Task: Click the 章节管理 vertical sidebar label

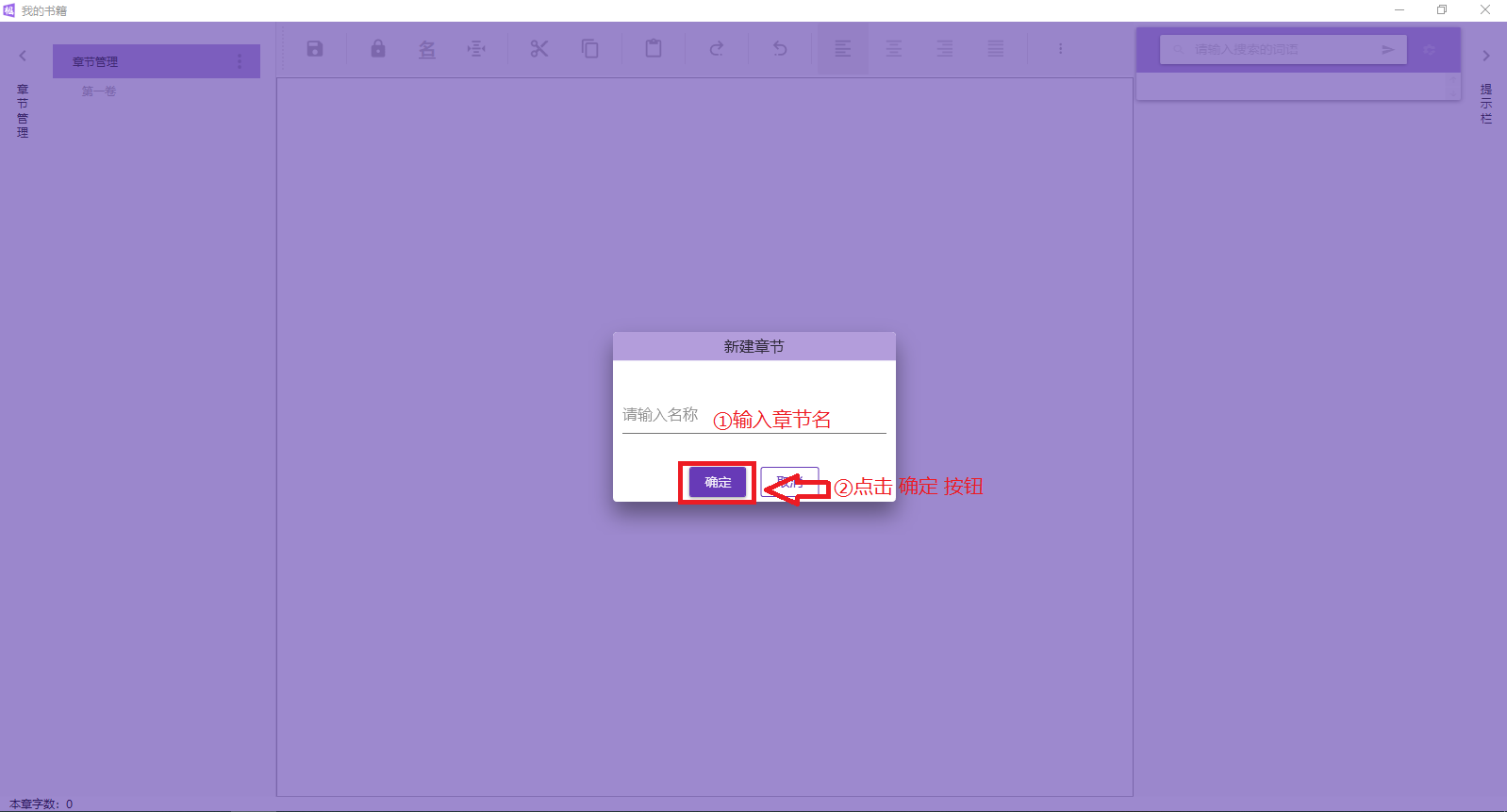Action: [23, 111]
